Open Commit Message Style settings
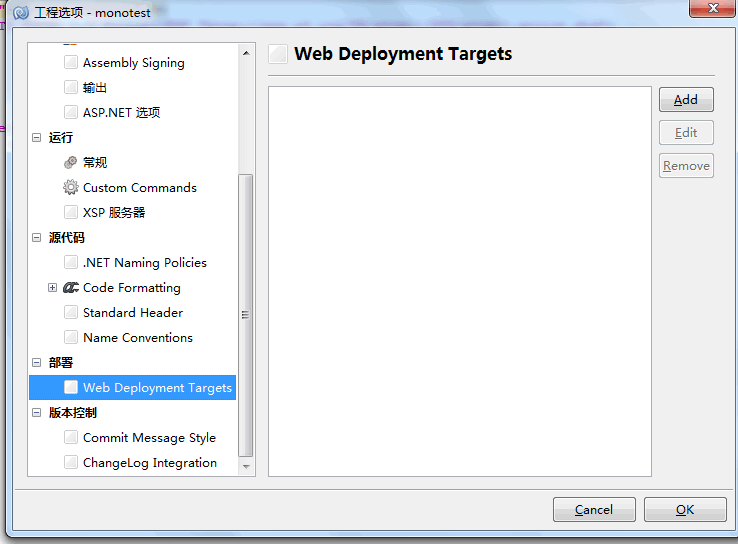This screenshot has height=544, width=738. [x=149, y=438]
